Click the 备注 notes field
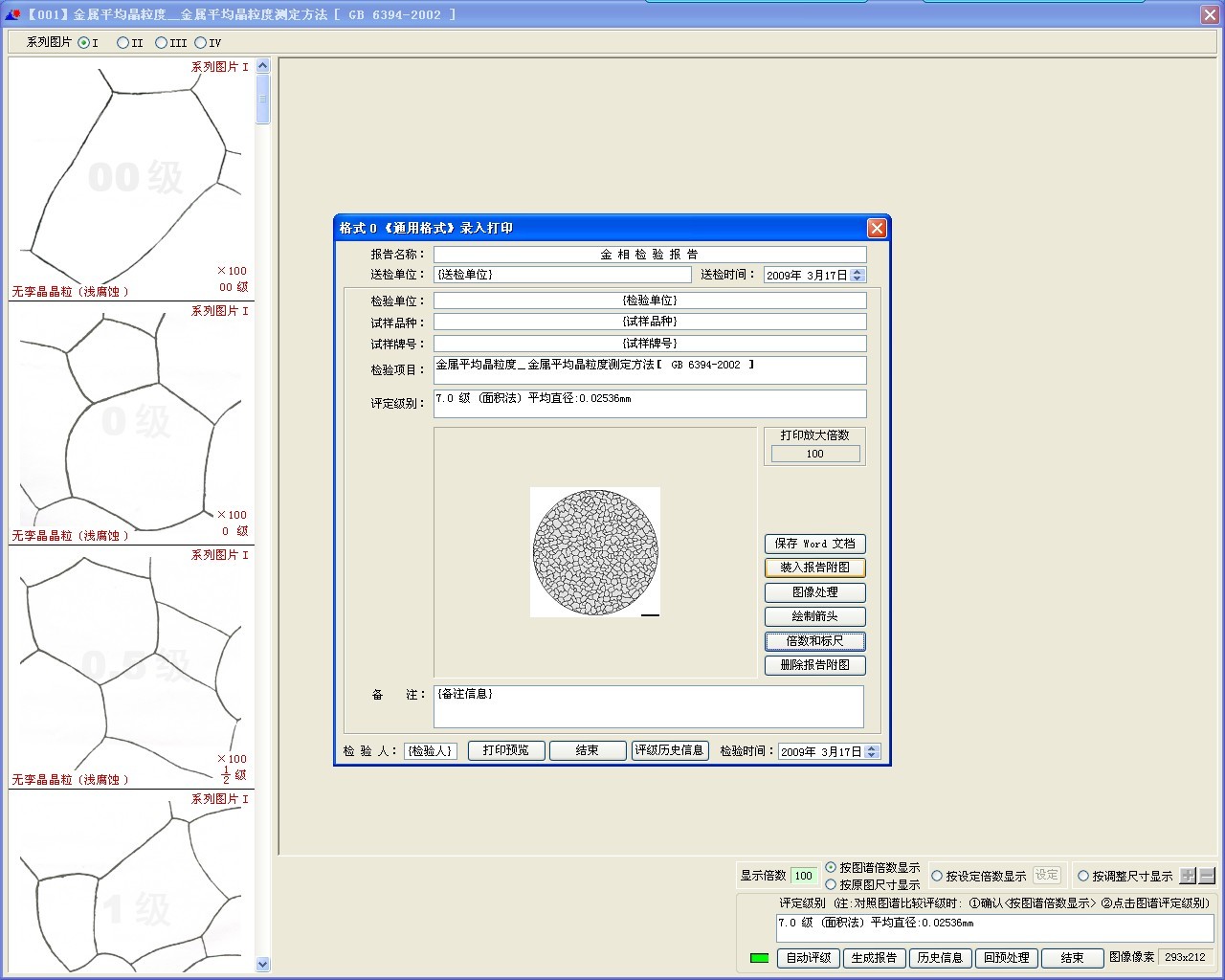This screenshot has width=1225, height=980. click(649, 706)
